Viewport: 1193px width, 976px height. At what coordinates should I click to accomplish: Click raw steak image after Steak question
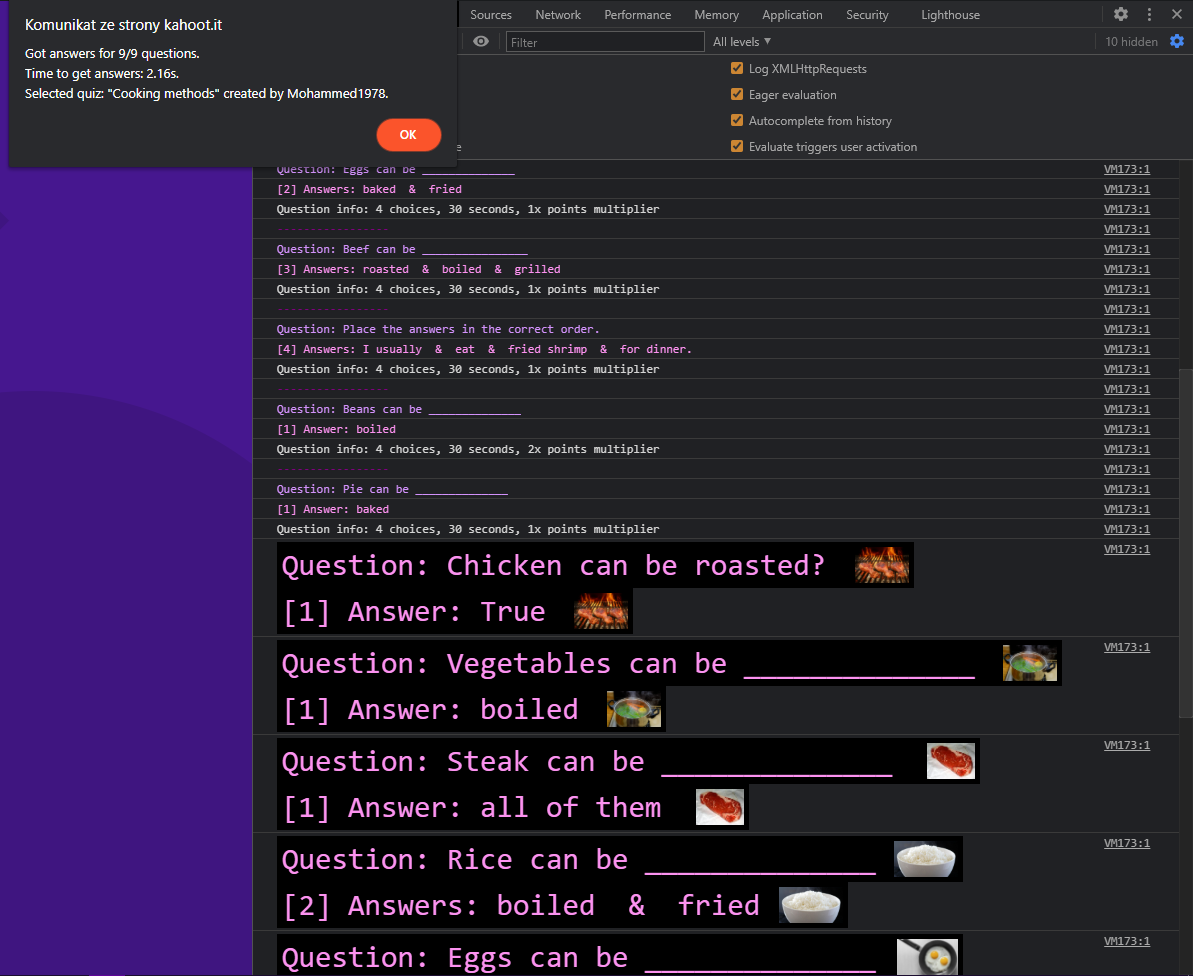951,761
